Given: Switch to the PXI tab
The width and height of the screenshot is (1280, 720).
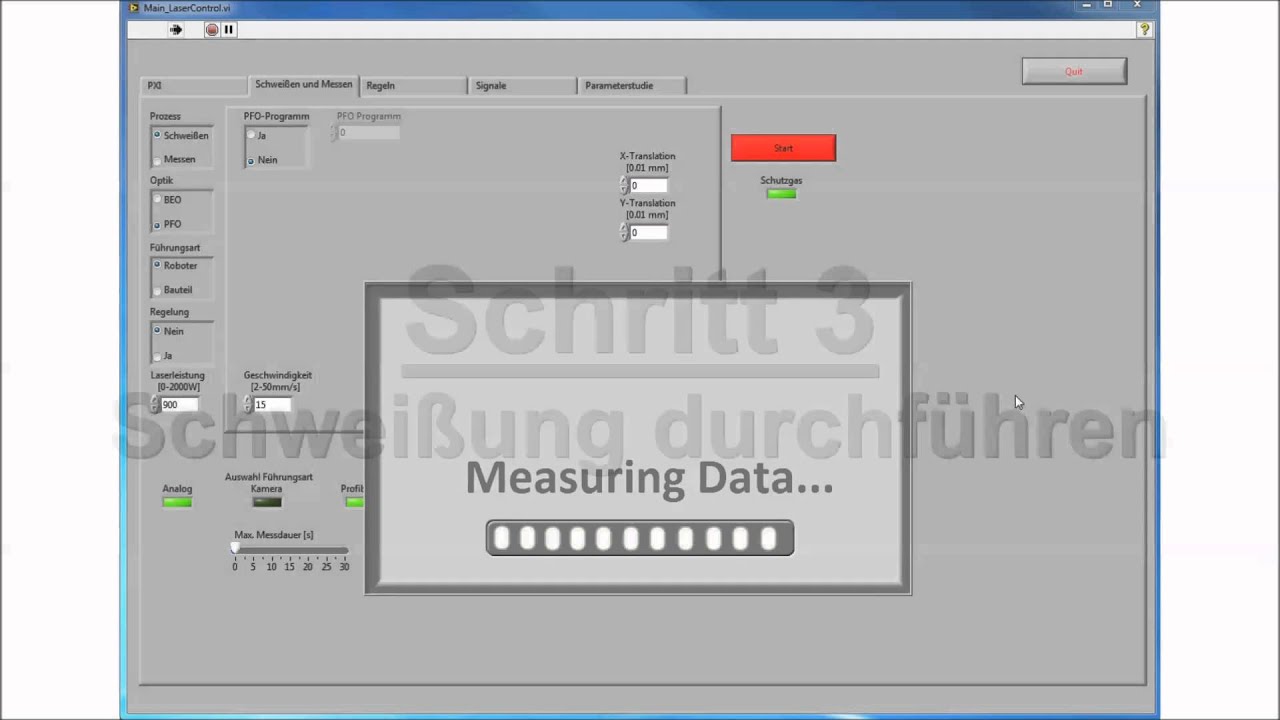Looking at the screenshot, I should [193, 86].
